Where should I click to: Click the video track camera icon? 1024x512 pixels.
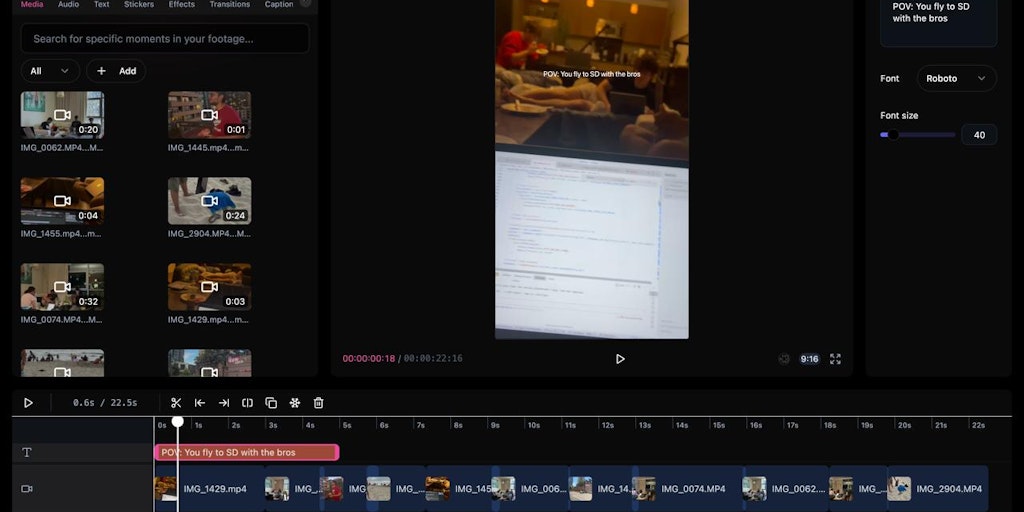27,488
